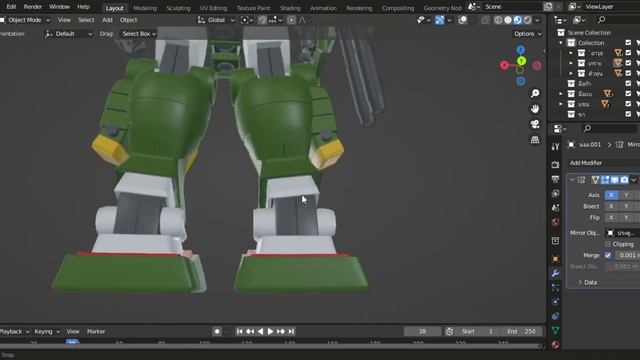This screenshot has height=360, width=640.
Task: Toggle the snapping magnet icon
Action: coord(262,20)
